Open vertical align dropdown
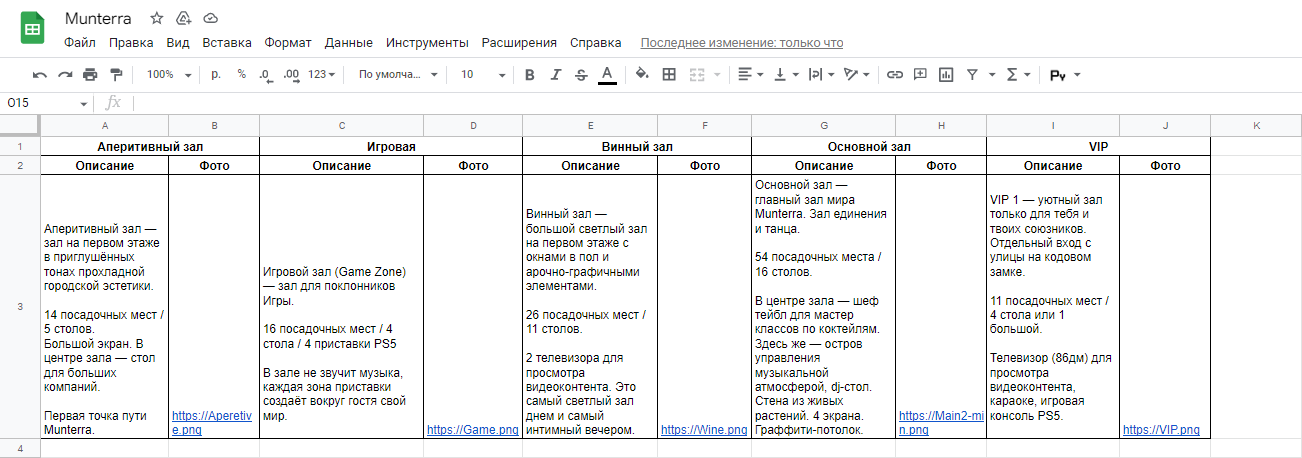Image resolution: width=1302 pixels, height=458 pixels. click(x=786, y=74)
